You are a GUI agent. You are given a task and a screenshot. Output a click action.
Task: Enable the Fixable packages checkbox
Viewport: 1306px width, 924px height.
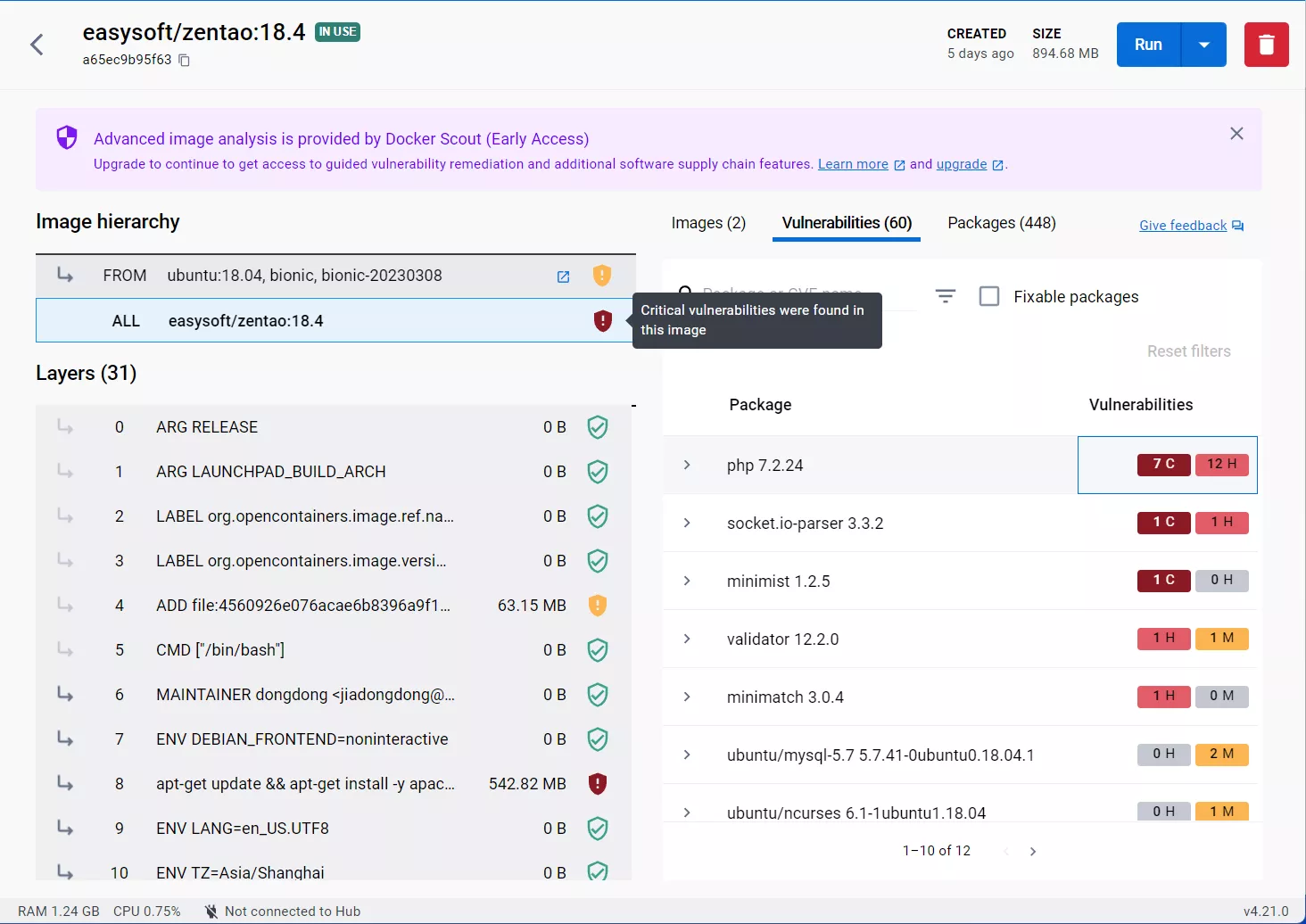tap(989, 296)
